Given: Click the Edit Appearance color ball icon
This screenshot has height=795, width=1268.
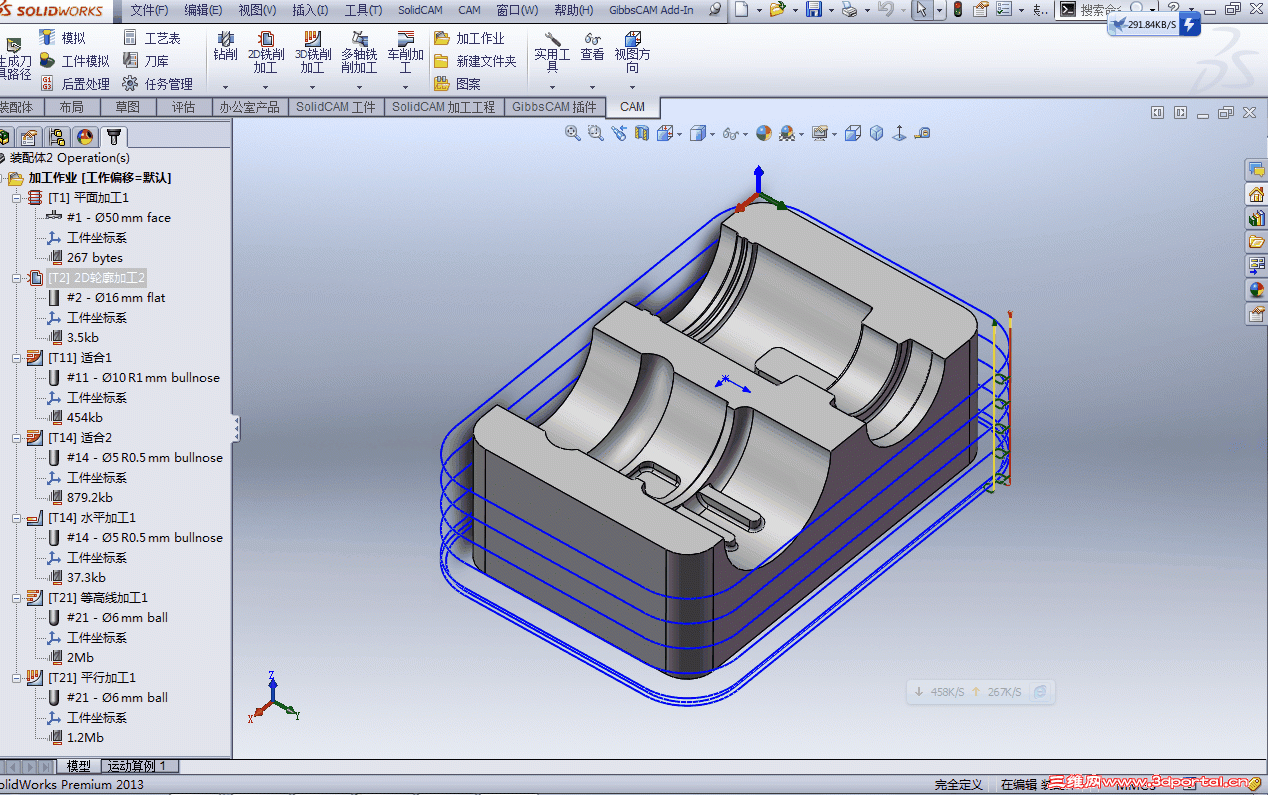Looking at the screenshot, I should [x=764, y=133].
